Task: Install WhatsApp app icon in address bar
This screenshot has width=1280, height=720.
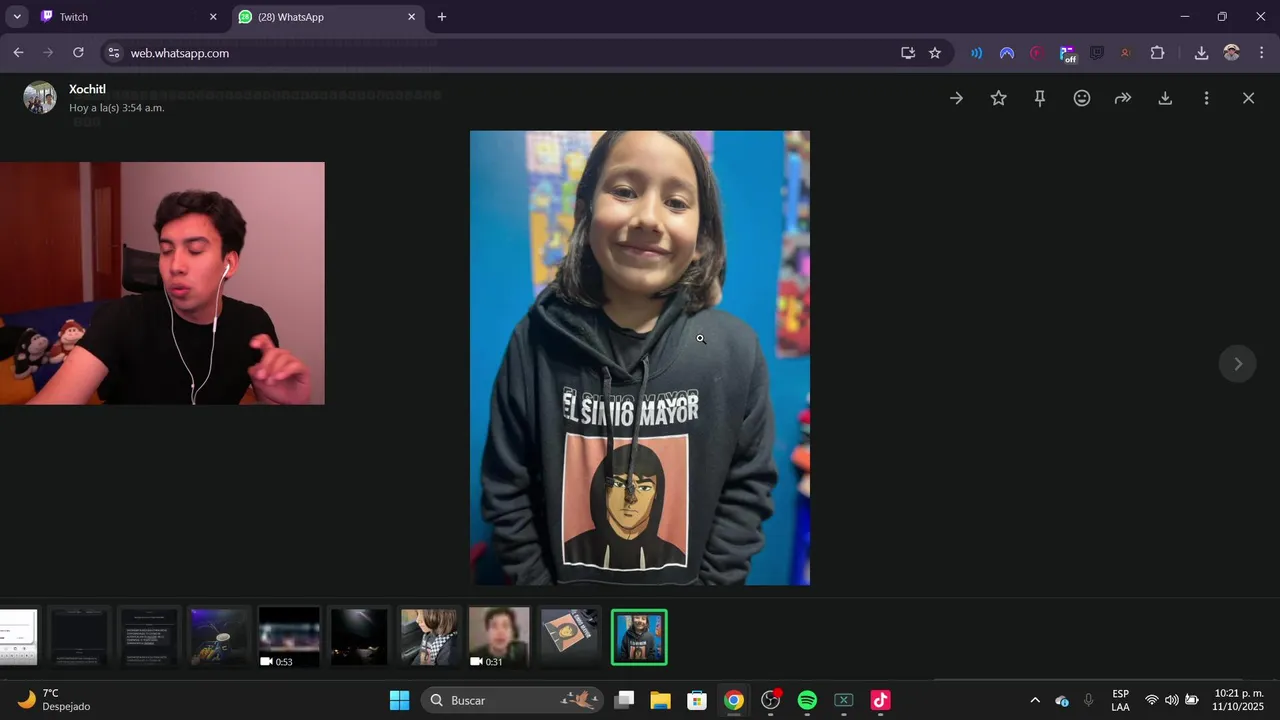Action: tap(908, 53)
